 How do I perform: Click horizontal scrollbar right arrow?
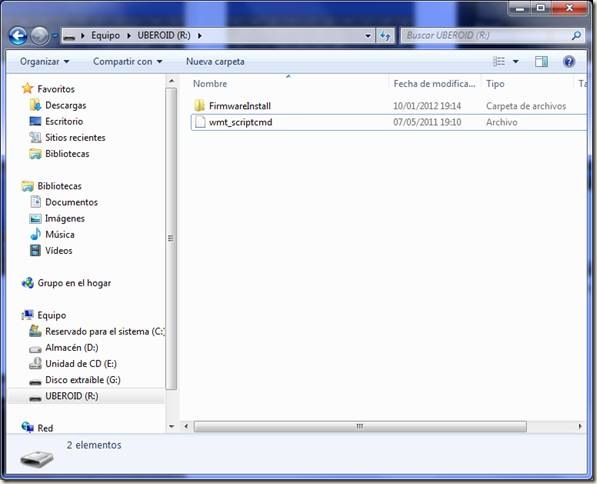[x=580, y=426]
